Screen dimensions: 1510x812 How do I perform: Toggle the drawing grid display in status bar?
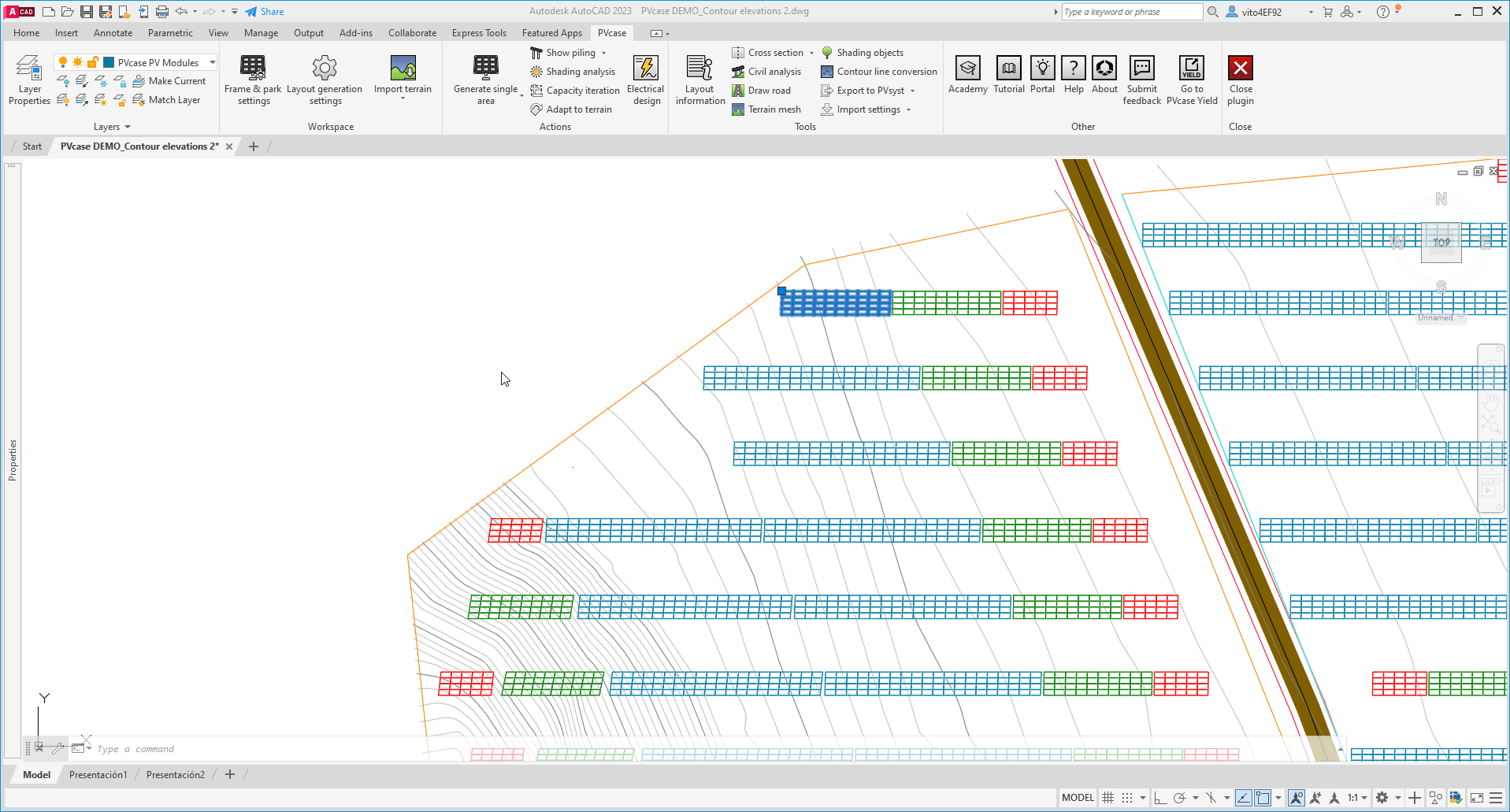pos(1107,798)
